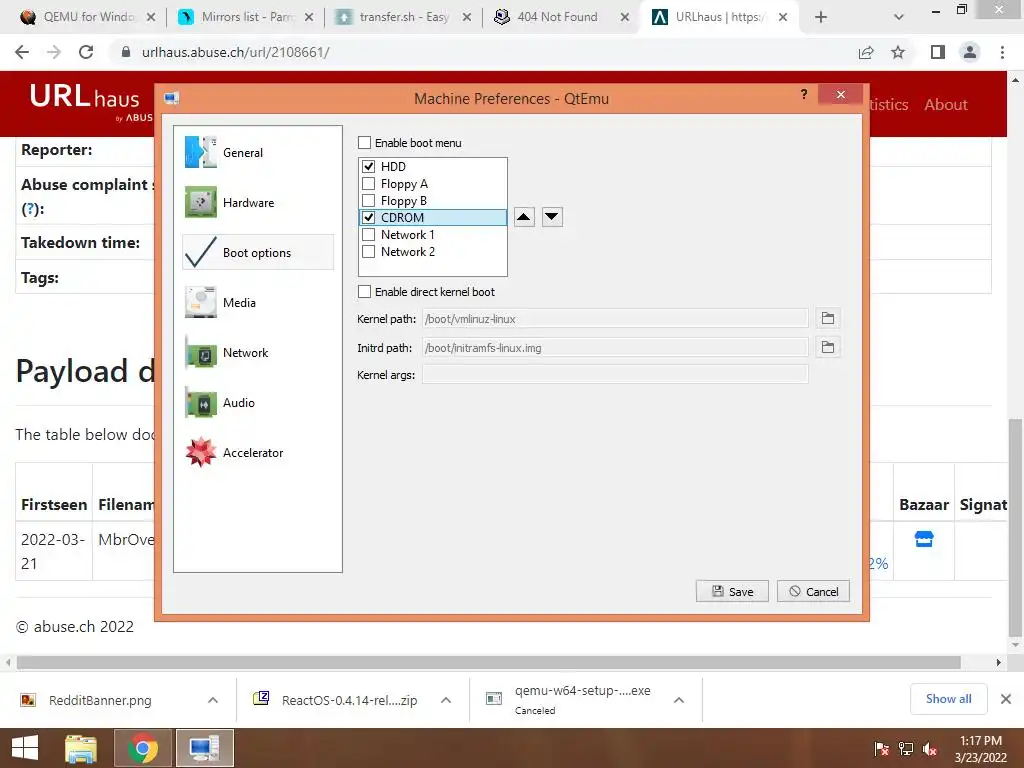
Task: Click the Action Center flag tray icon
Action: pos(881,749)
